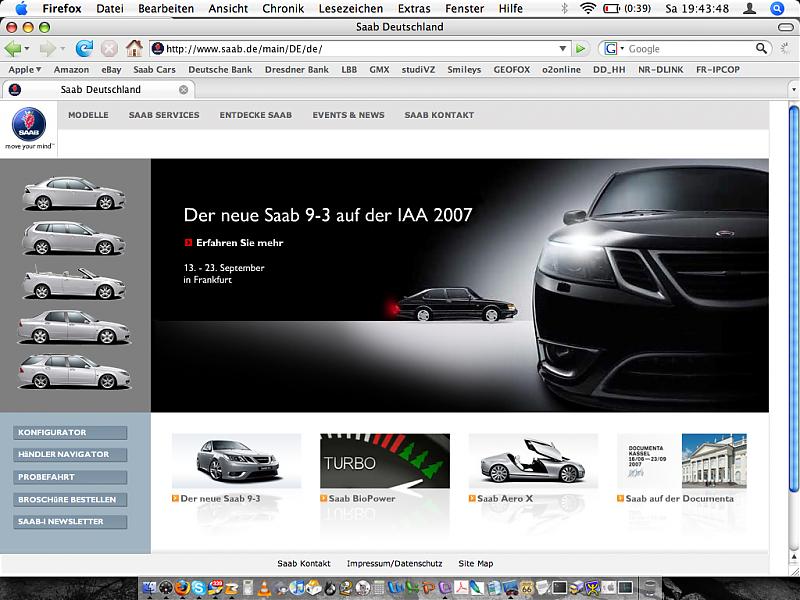The width and height of the screenshot is (800, 600).
Task: Open the Ansicht menu
Action: (228, 9)
